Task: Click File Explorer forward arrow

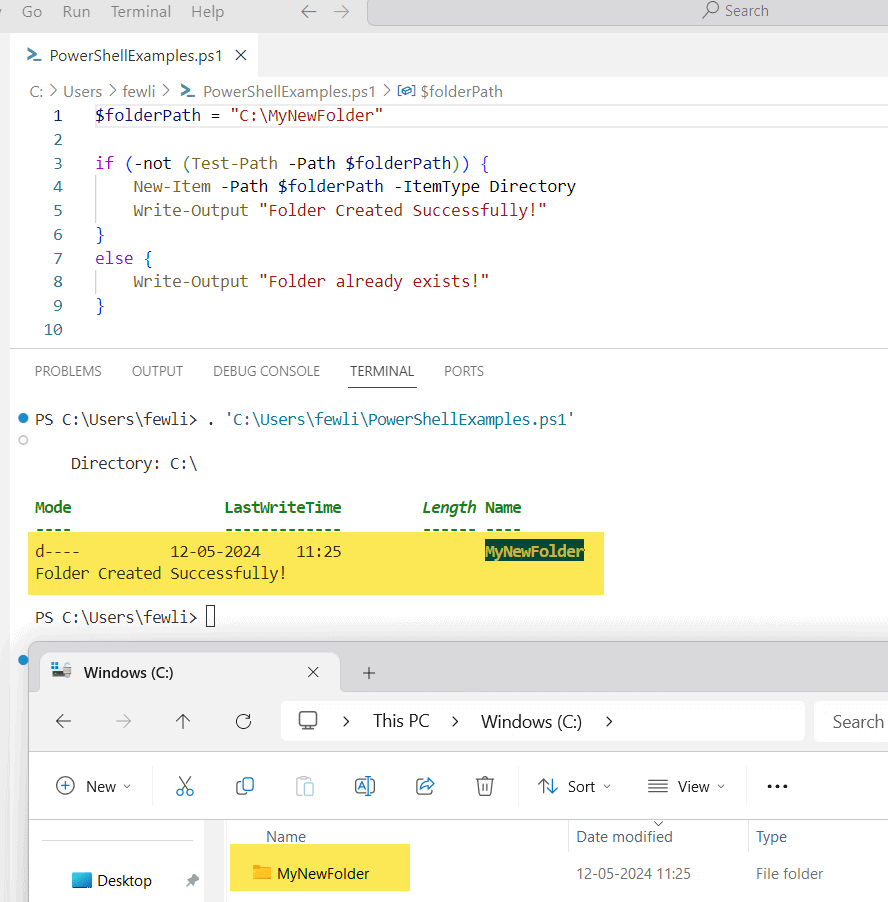Action: (123, 721)
